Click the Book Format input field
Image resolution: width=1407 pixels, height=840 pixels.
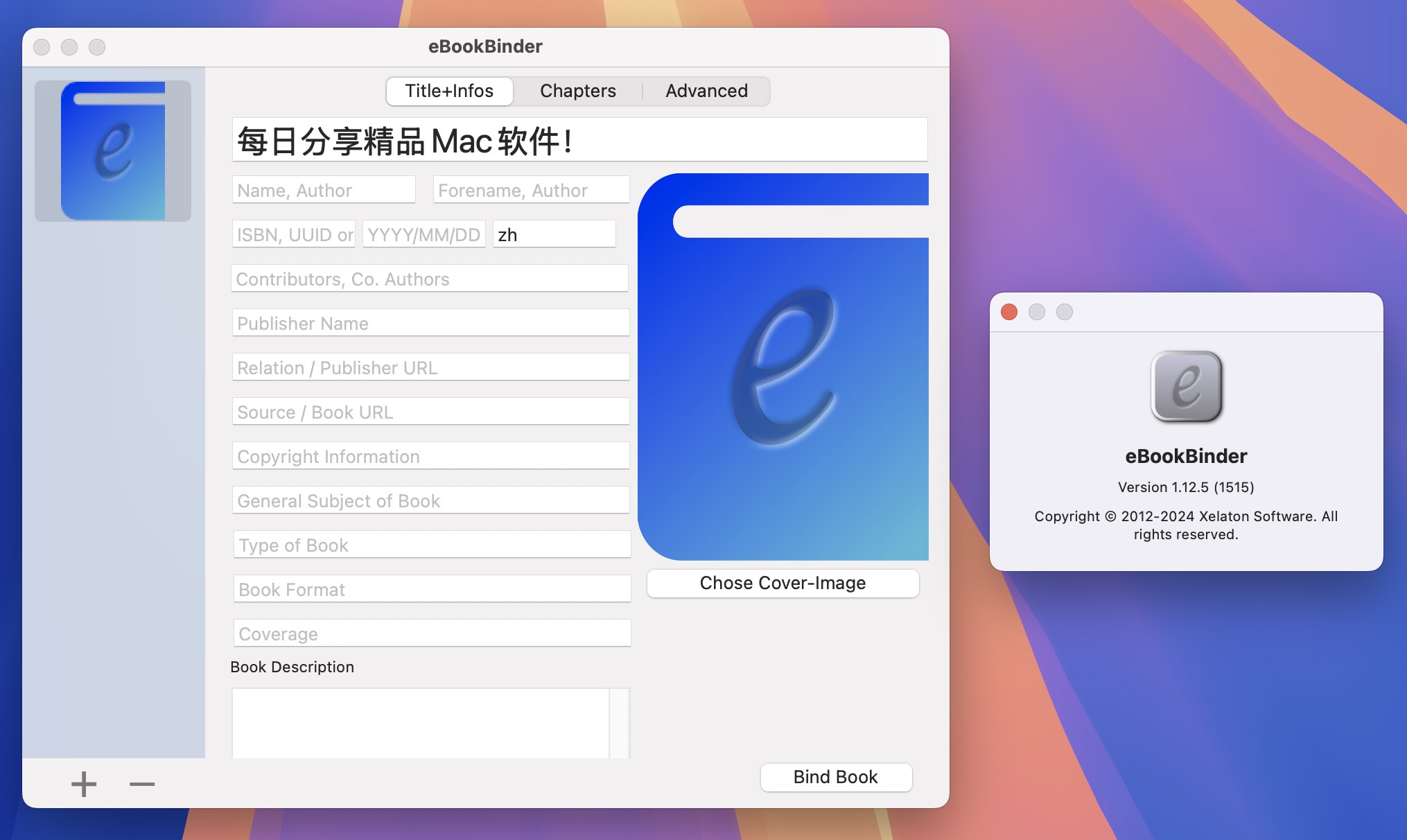pos(431,588)
